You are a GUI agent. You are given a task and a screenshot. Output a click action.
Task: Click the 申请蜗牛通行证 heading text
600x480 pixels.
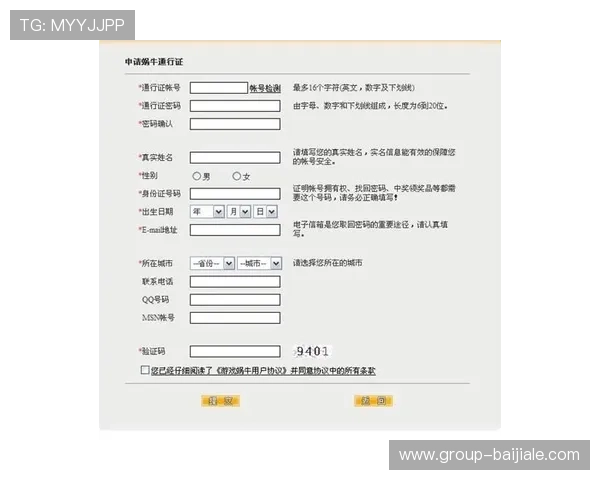(x=154, y=62)
